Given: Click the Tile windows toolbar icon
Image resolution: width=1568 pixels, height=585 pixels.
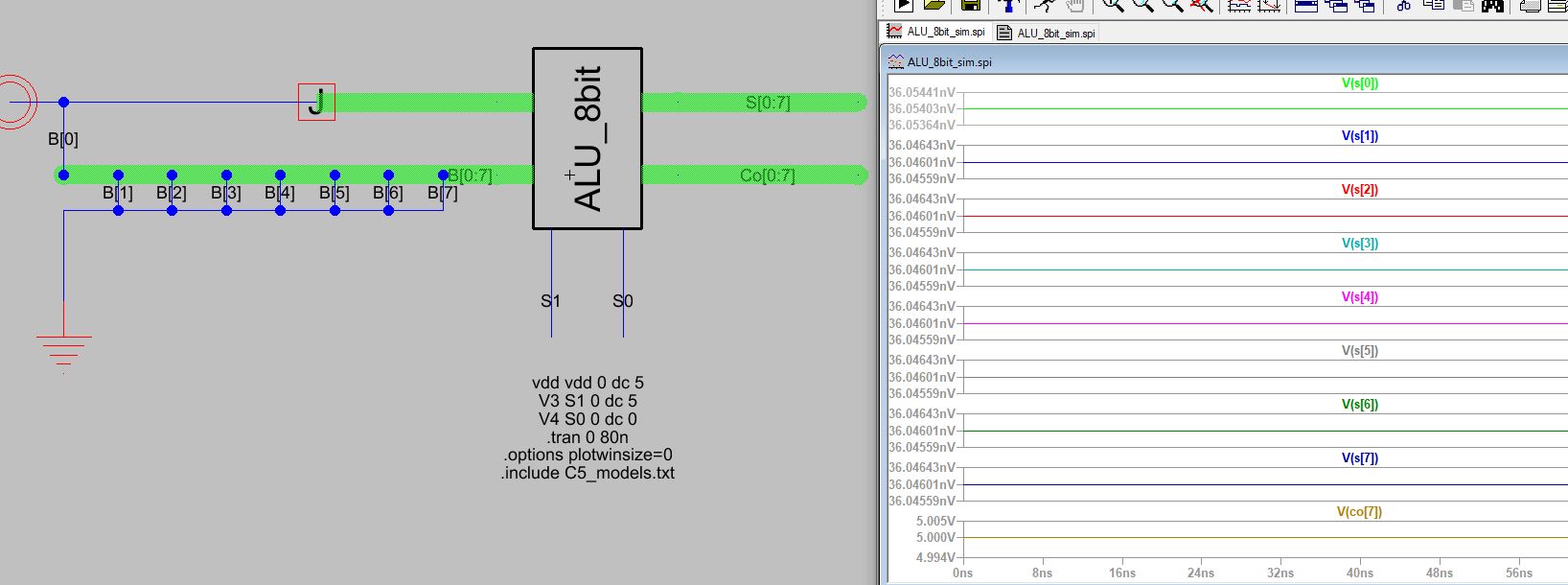Looking at the screenshot, I should [x=1305, y=6].
